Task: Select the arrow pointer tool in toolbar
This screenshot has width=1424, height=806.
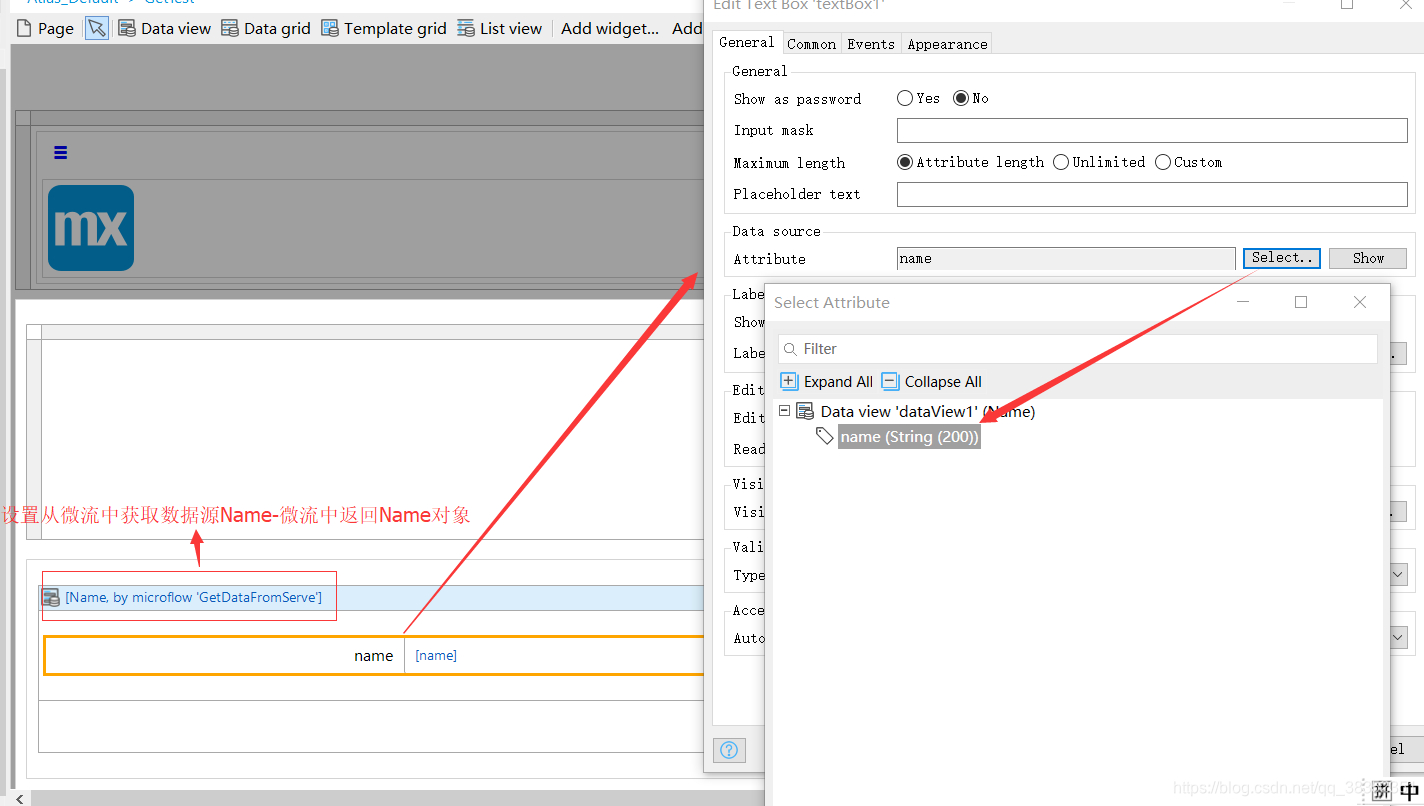Action: tap(97, 28)
